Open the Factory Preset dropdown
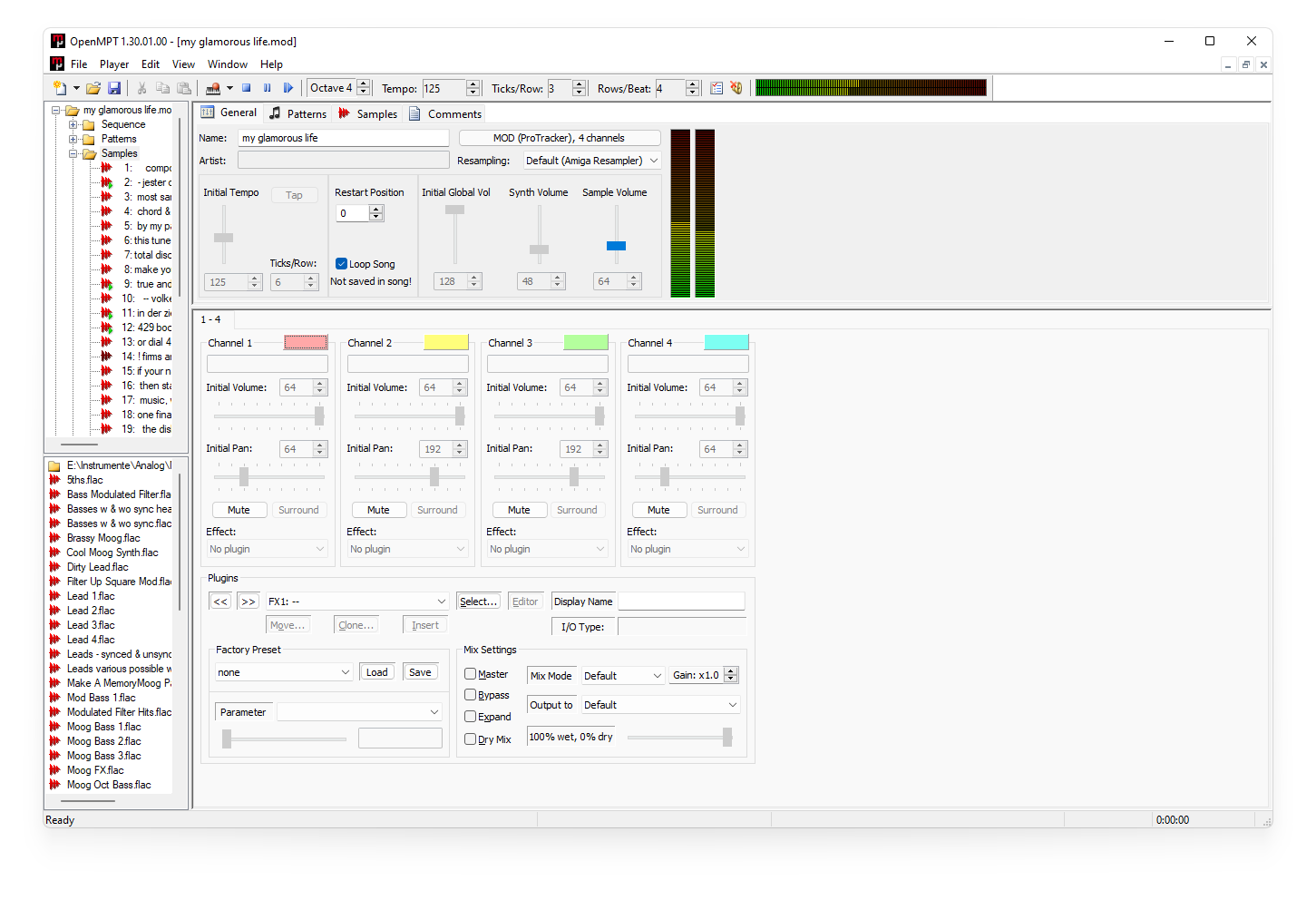This screenshot has width=1316, height=900. pyautogui.click(x=284, y=672)
